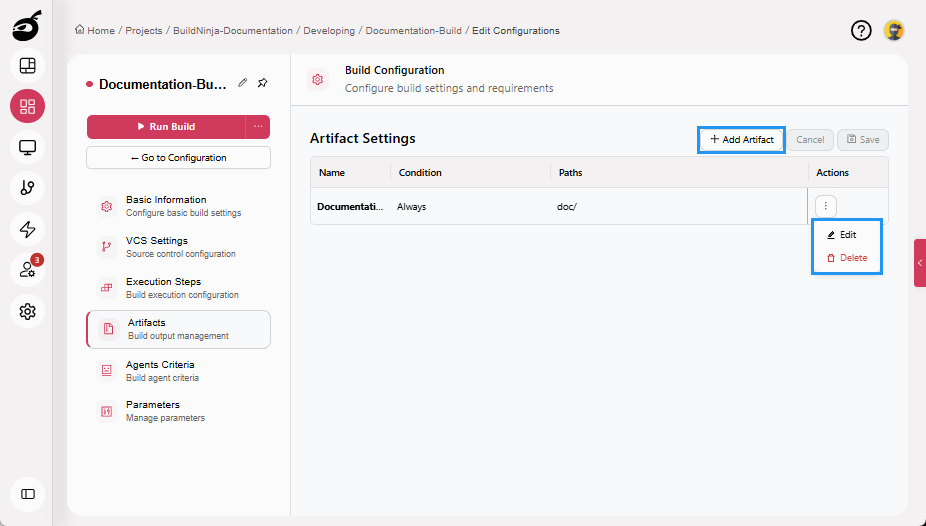The image size is (926, 526).
Task: Open Agents Criteria section
Action: coord(178,371)
